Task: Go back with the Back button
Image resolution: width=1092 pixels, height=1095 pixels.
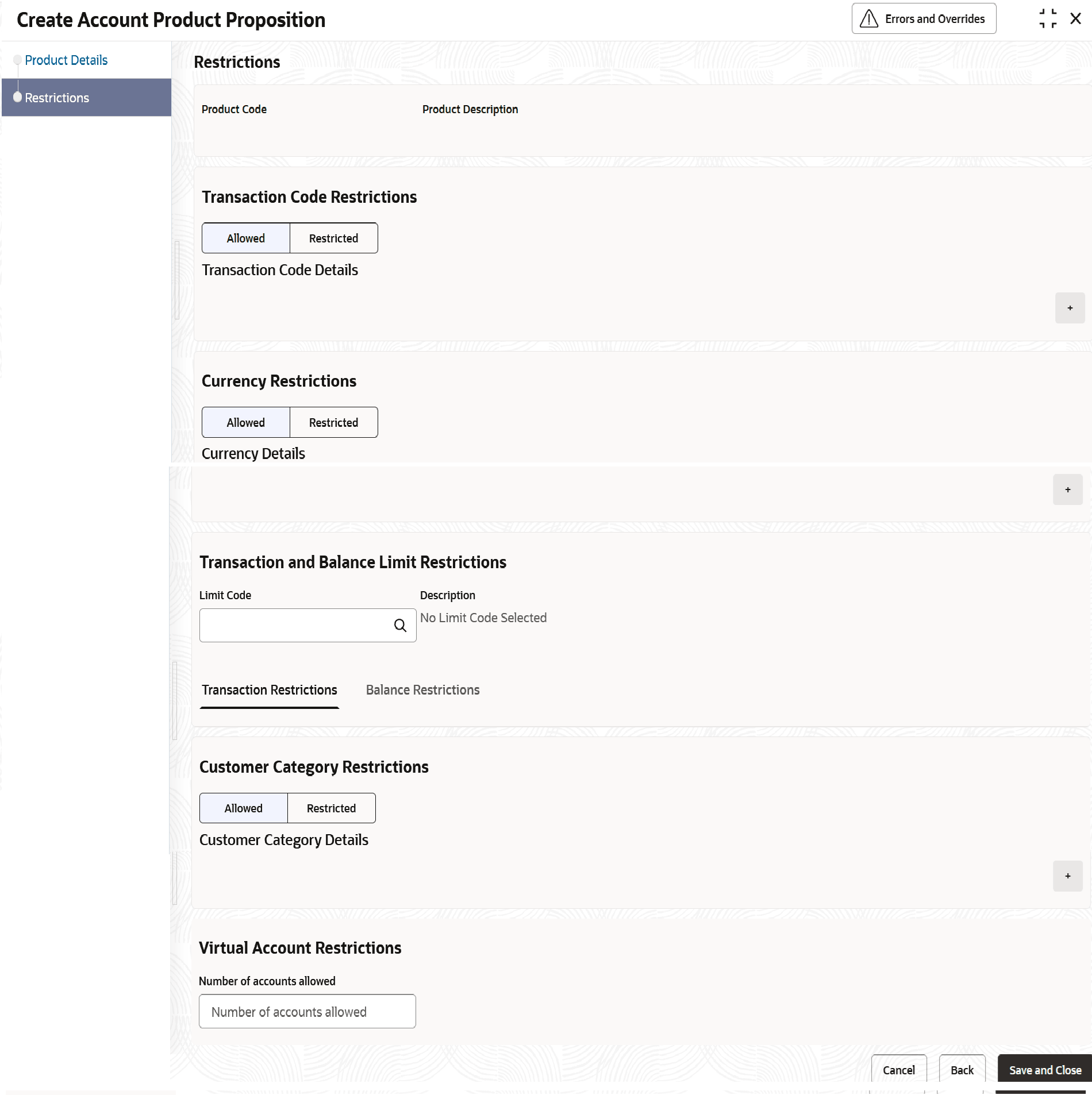Action: coord(962,1070)
